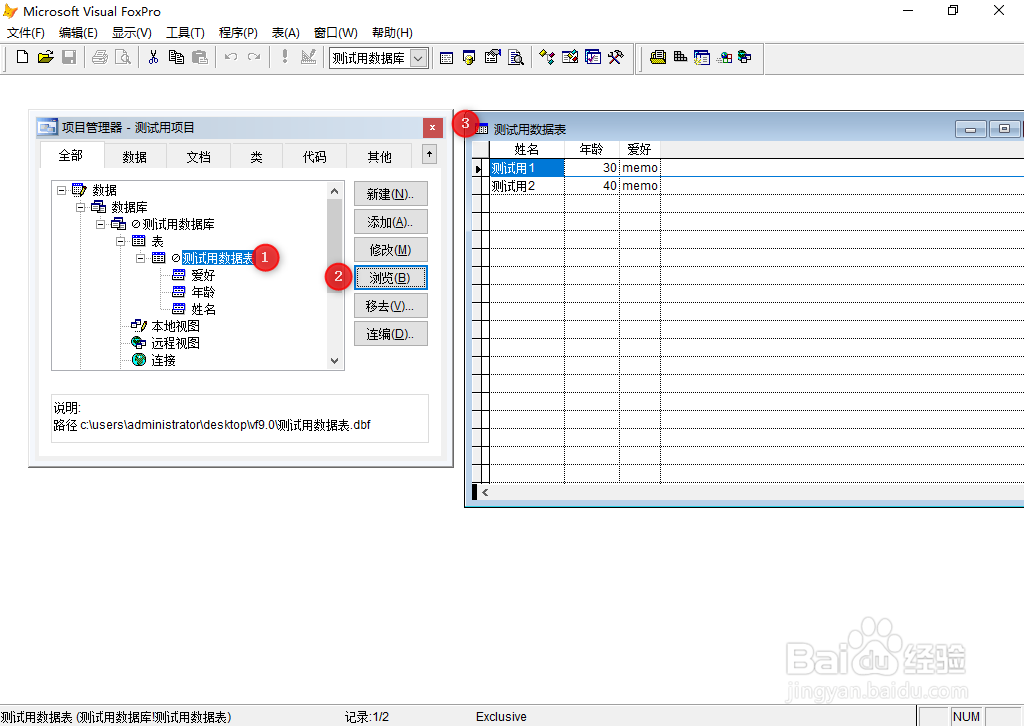This screenshot has height=726, width=1024.
Task: Click the 修改(M) button
Action: point(391,250)
